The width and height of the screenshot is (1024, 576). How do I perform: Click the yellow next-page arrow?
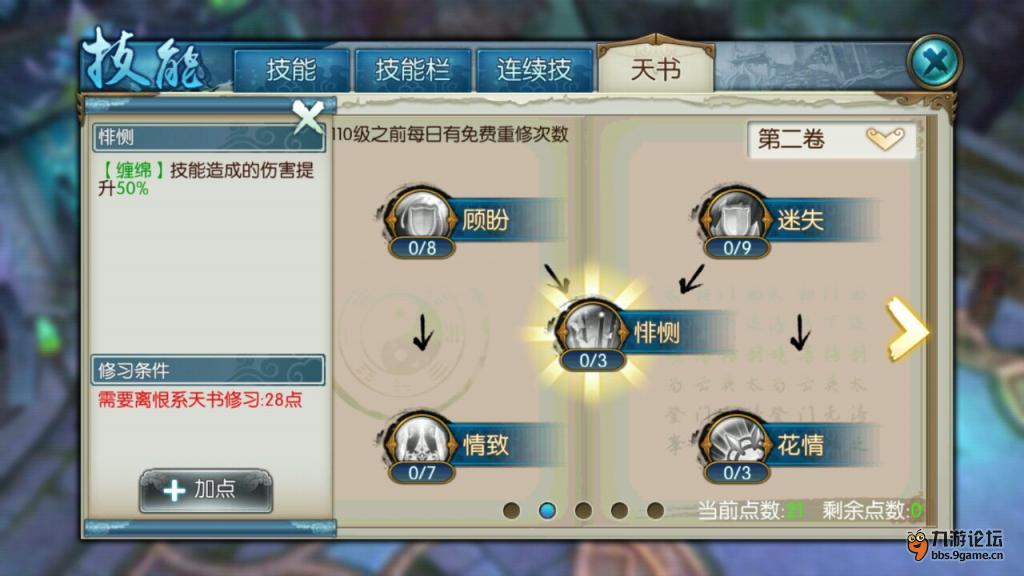tap(907, 329)
